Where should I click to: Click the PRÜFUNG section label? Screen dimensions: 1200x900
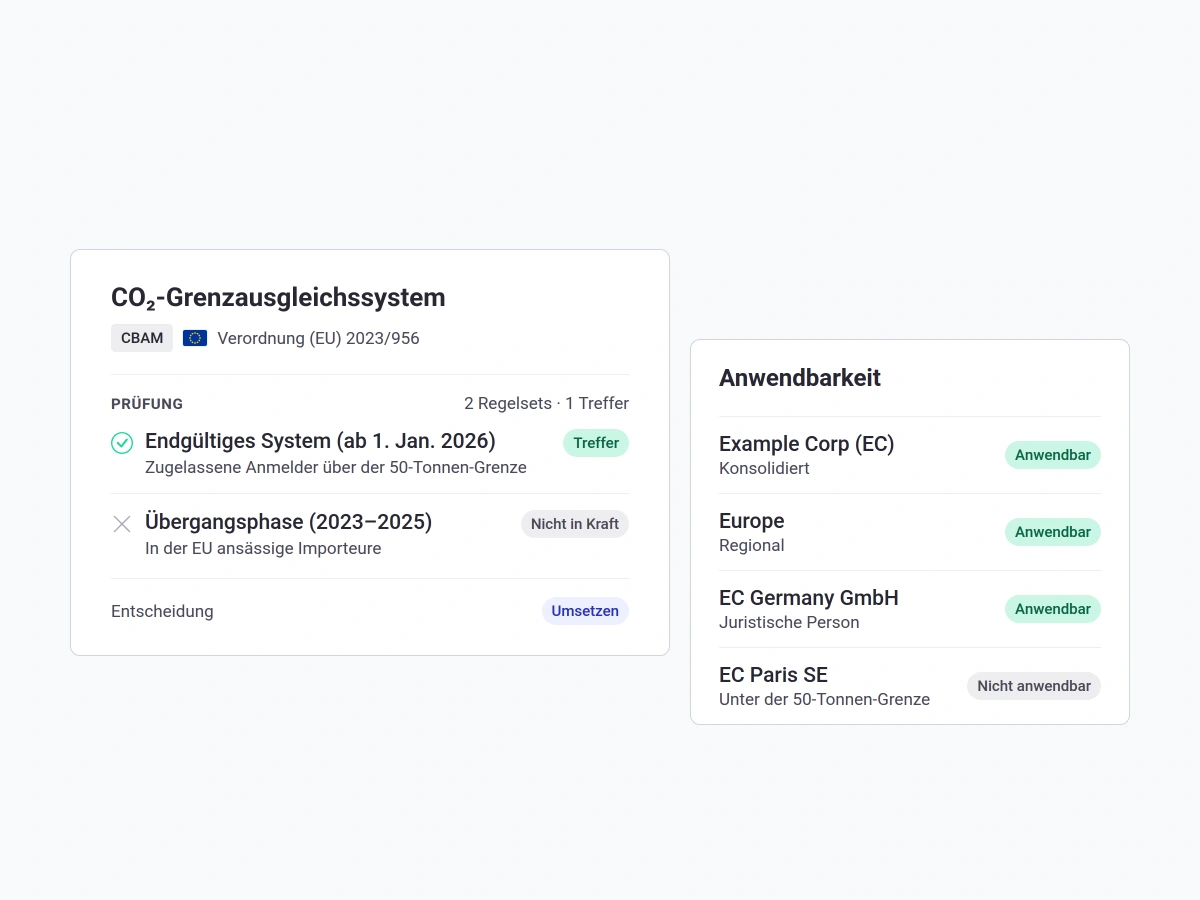(x=147, y=404)
